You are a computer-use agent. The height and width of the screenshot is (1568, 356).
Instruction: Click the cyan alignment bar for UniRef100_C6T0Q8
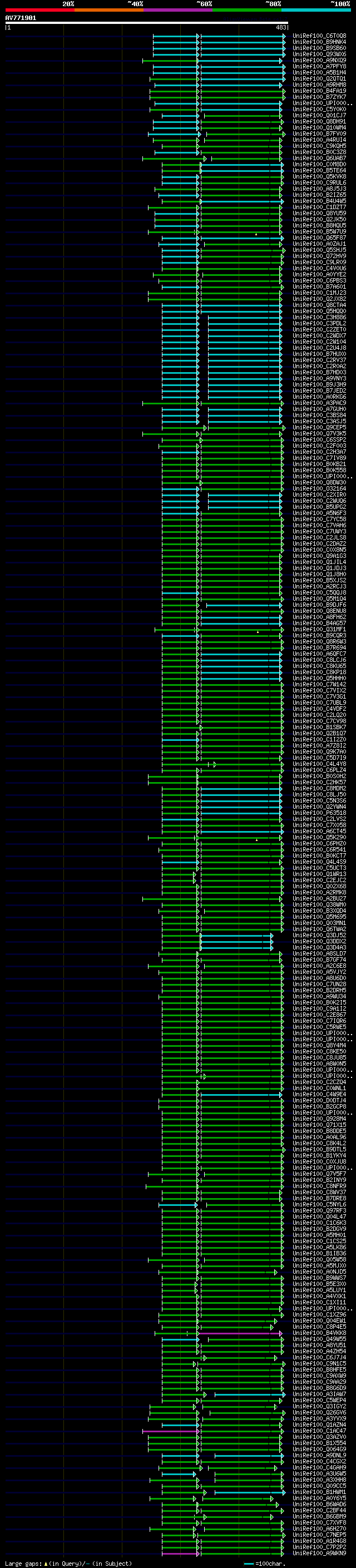click(x=219, y=36)
